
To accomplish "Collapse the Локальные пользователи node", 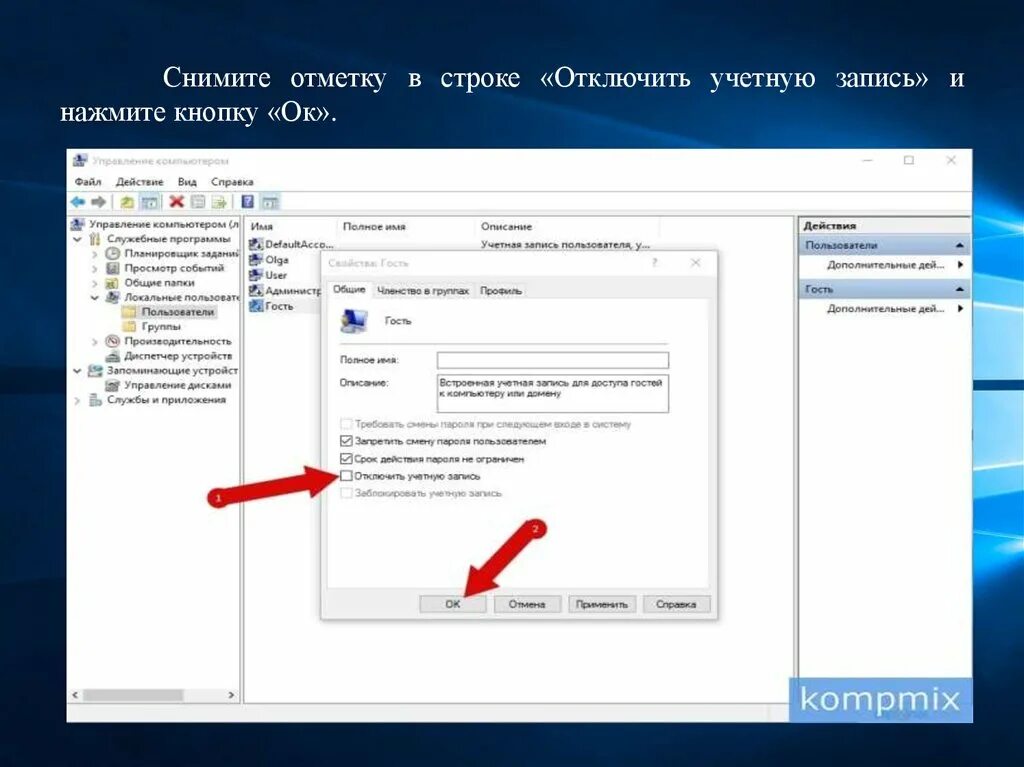I will (x=95, y=298).
